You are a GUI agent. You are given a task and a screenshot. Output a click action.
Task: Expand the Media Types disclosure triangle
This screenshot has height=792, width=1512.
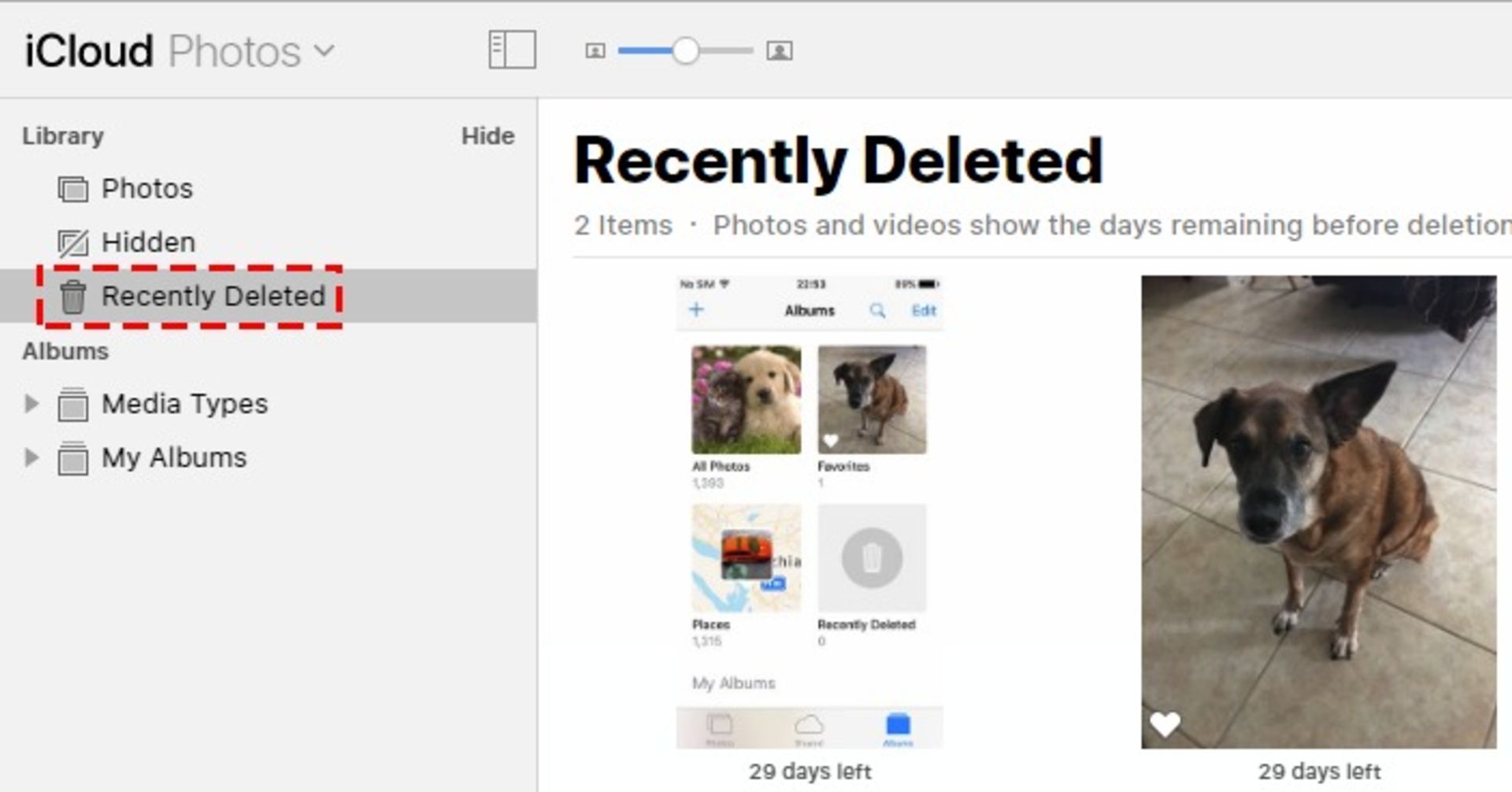pos(31,404)
